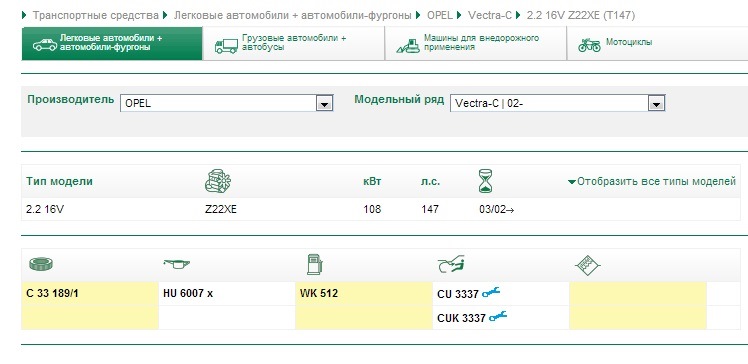The width and height of the screenshot is (748, 364).
Task: Click the hourglass production date icon
Action: (x=485, y=181)
